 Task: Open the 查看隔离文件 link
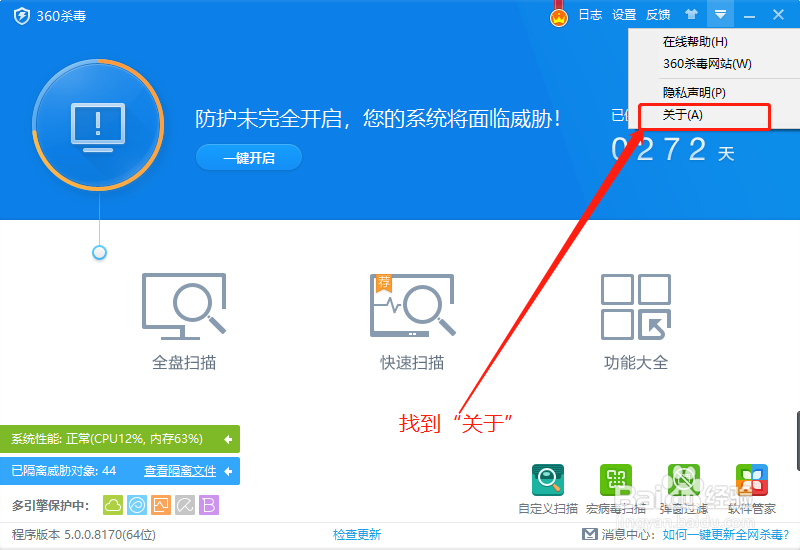click(x=180, y=471)
